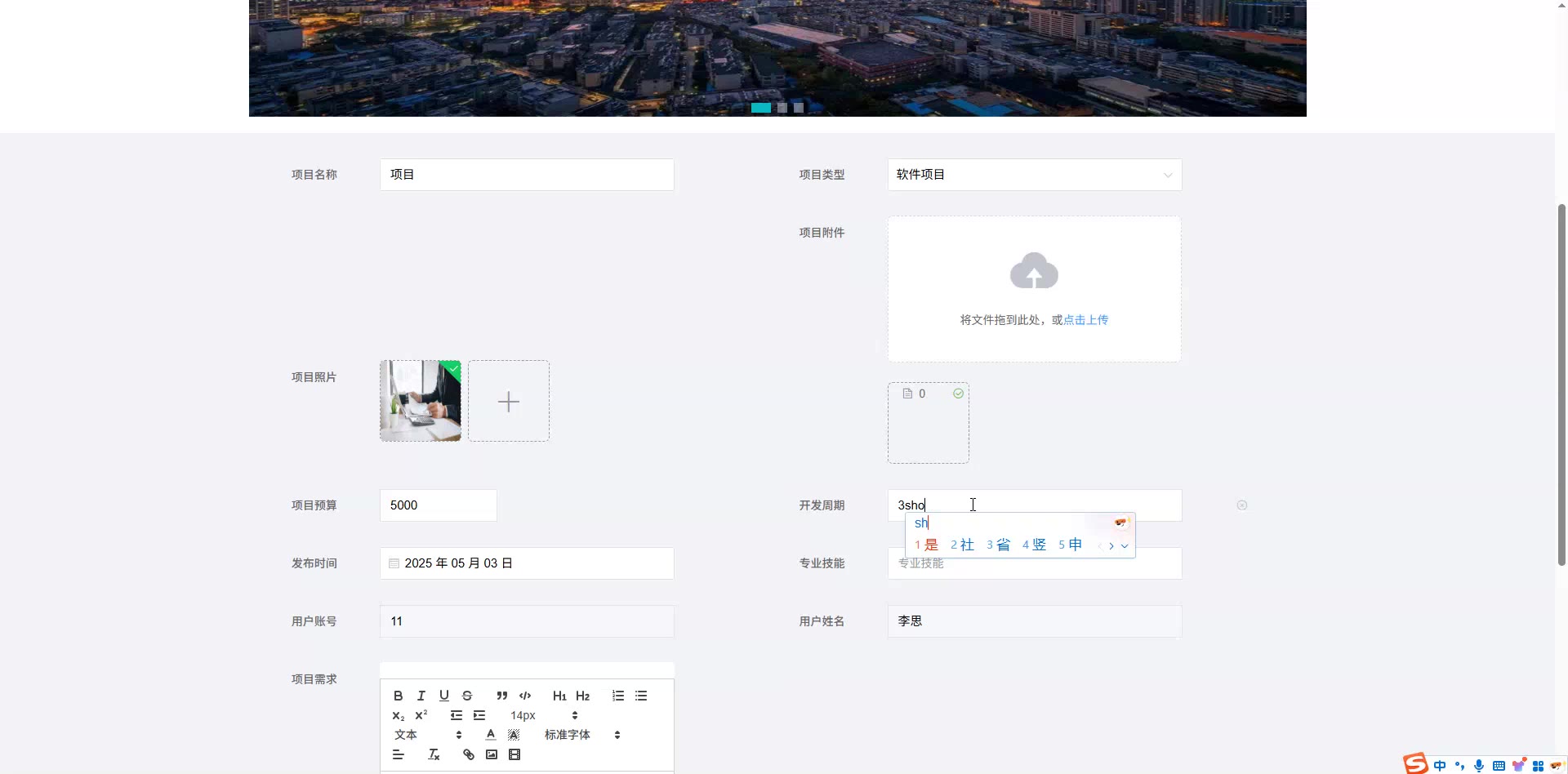Click the page vertical scrollbar
The image size is (1568, 774).
[1561, 384]
